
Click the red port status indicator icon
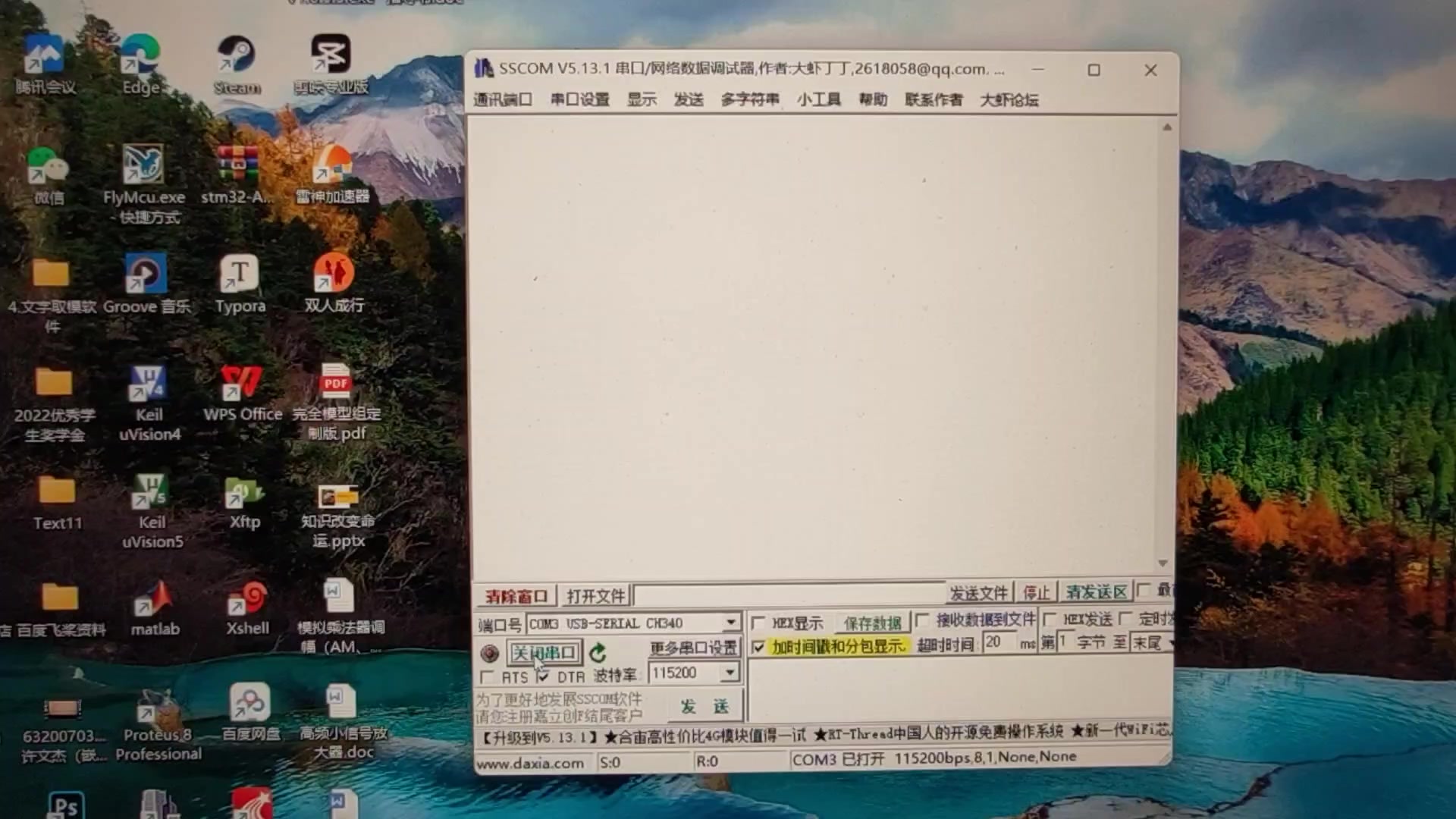[x=490, y=653]
